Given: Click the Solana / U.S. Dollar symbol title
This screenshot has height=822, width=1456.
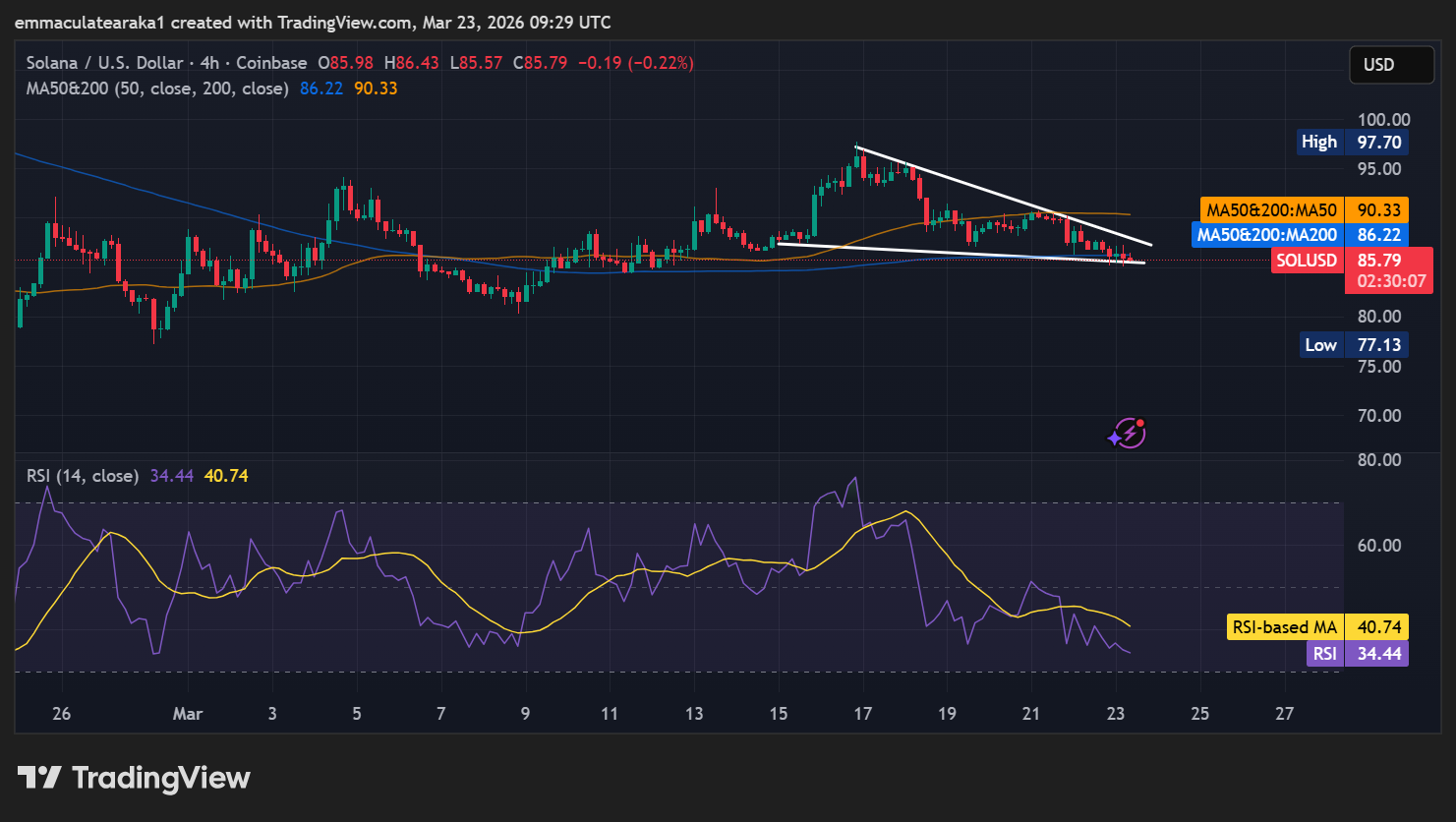Looking at the screenshot, I should (104, 63).
